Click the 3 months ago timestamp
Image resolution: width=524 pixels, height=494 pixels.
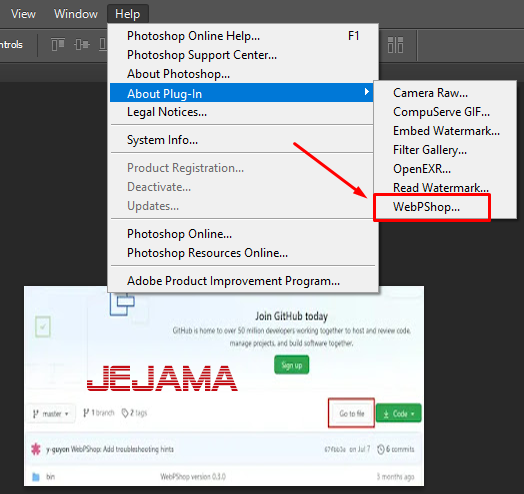point(395,477)
